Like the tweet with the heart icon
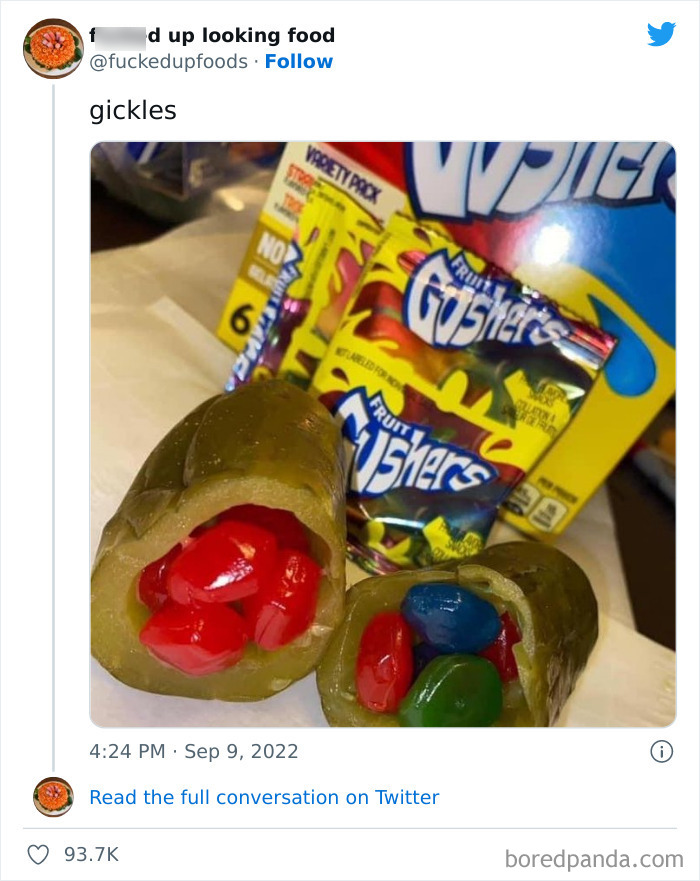 [x=40, y=855]
